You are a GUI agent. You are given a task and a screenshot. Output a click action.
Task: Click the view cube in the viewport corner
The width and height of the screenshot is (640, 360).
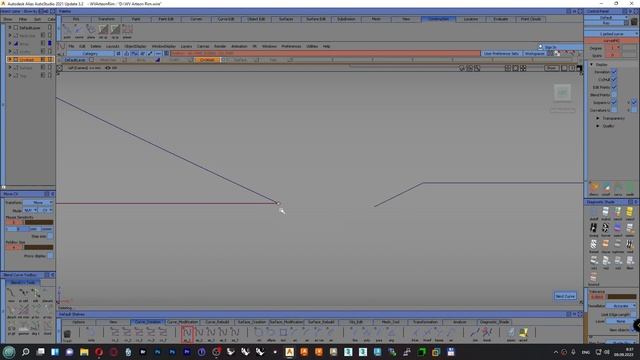coord(562,93)
